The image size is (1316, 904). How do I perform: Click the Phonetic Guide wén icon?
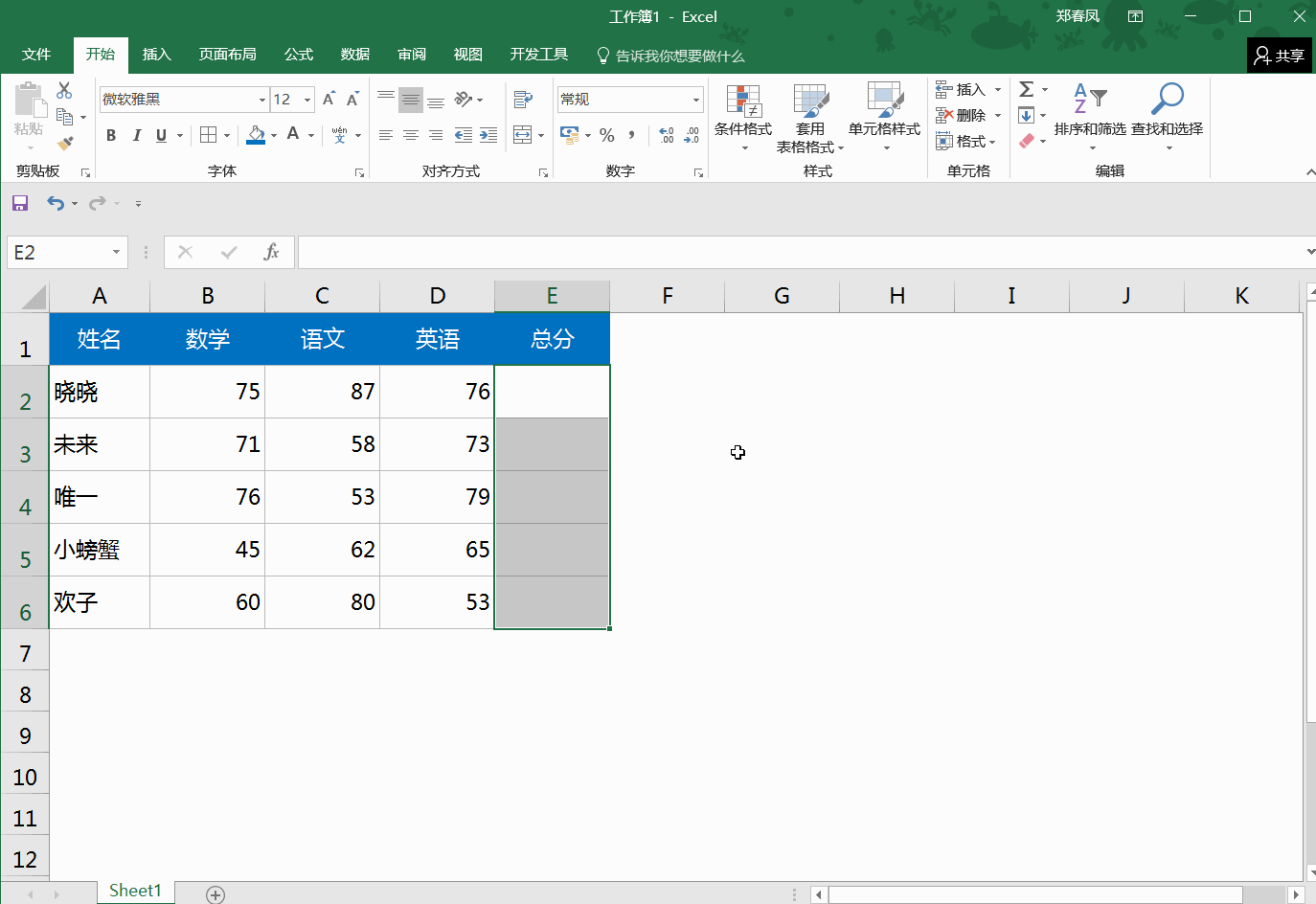(339, 135)
